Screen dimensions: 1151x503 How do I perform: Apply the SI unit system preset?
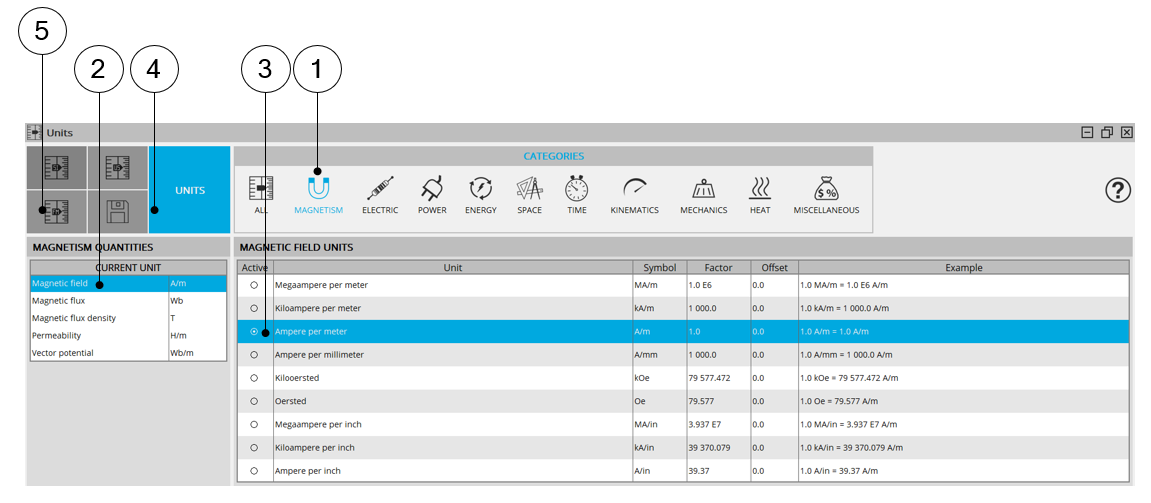tap(57, 167)
